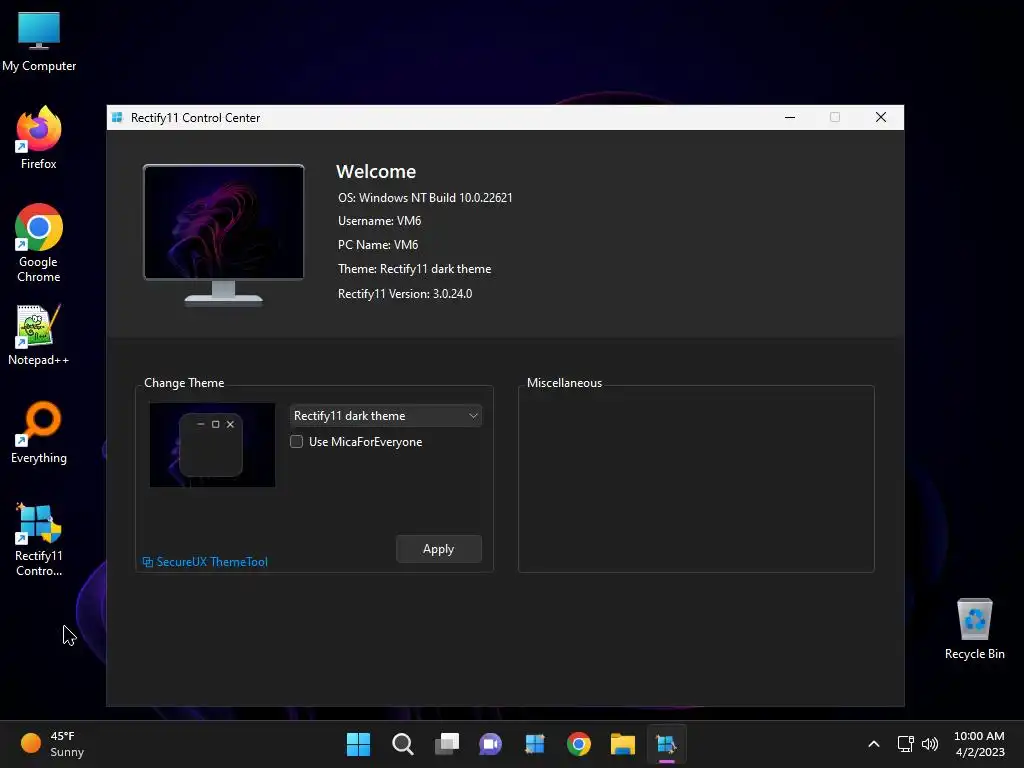The width and height of the screenshot is (1024, 768).
Task: Click the Change Theme group label
Action: (x=184, y=383)
